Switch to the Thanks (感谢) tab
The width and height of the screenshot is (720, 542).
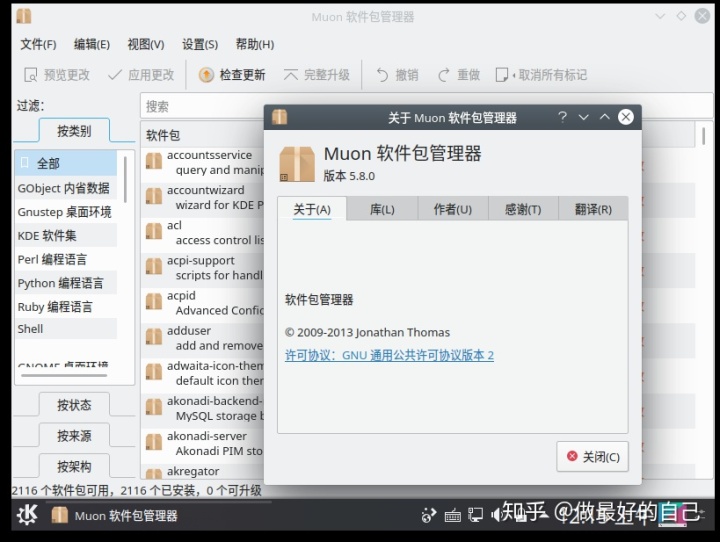tap(523, 209)
